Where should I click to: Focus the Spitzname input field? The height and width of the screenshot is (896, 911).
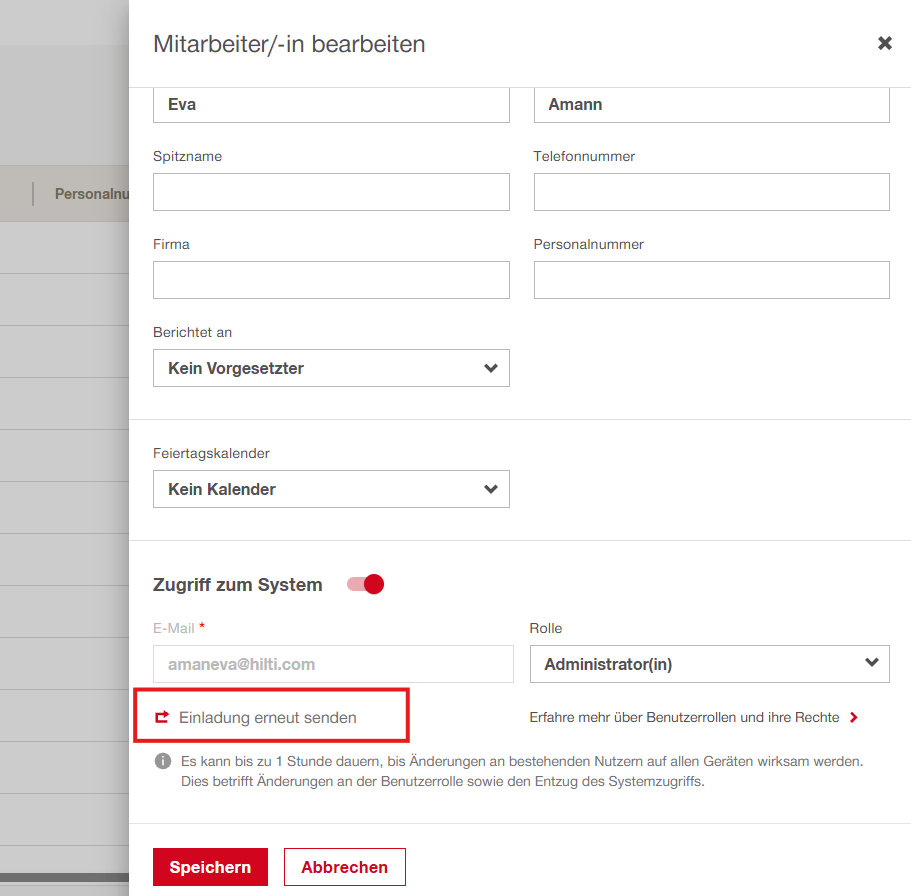click(331, 192)
